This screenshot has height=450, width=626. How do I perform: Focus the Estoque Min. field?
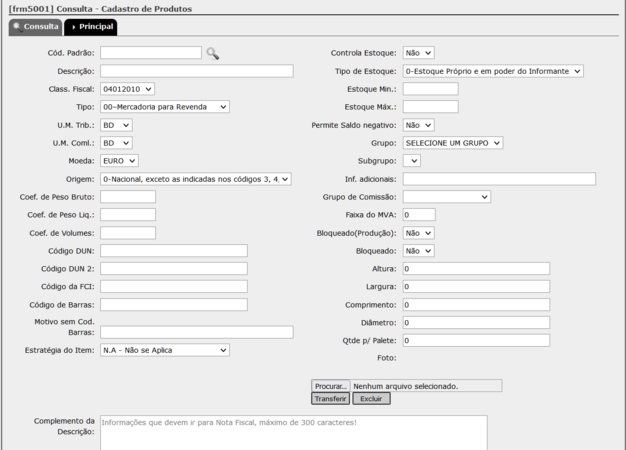pos(430,89)
